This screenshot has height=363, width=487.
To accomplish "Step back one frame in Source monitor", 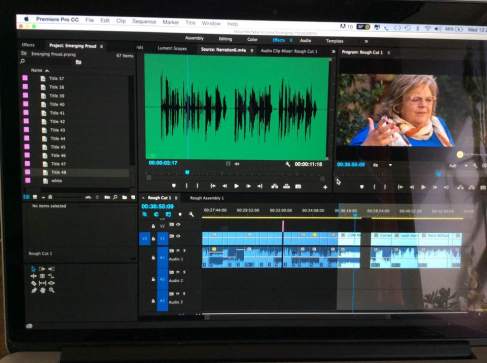I will [x=225, y=186].
